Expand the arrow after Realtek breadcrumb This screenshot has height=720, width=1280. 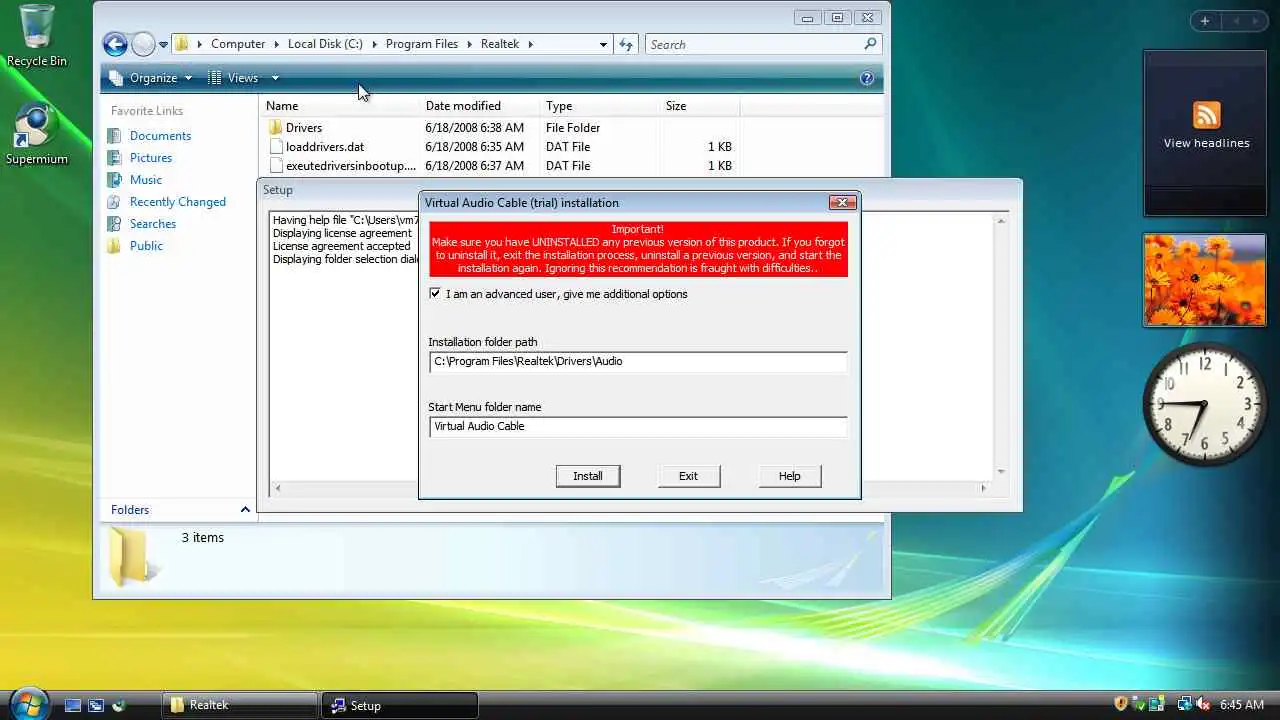click(530, 44)
